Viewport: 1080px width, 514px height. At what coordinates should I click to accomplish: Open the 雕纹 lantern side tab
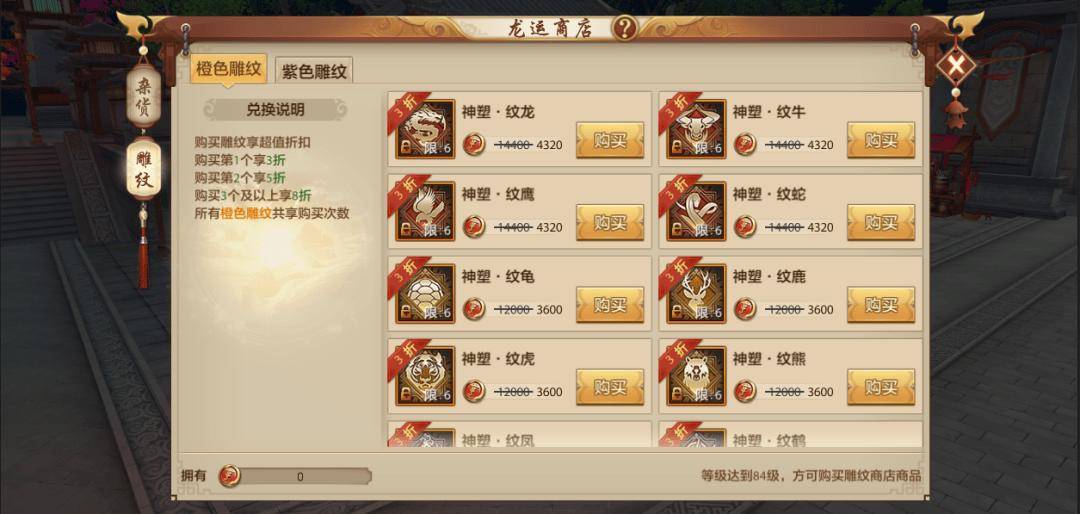[x=143, y=168]
